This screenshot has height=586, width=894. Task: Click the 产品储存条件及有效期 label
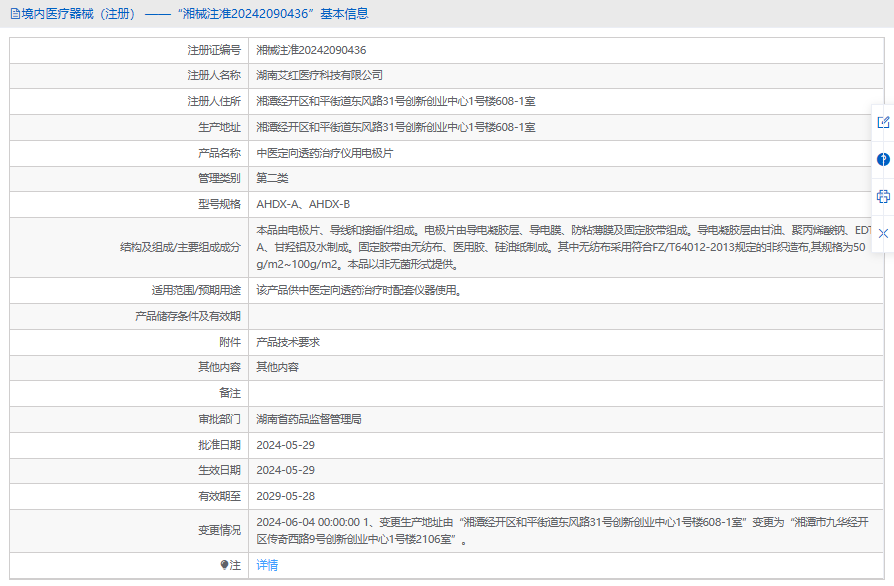(188, 316)
